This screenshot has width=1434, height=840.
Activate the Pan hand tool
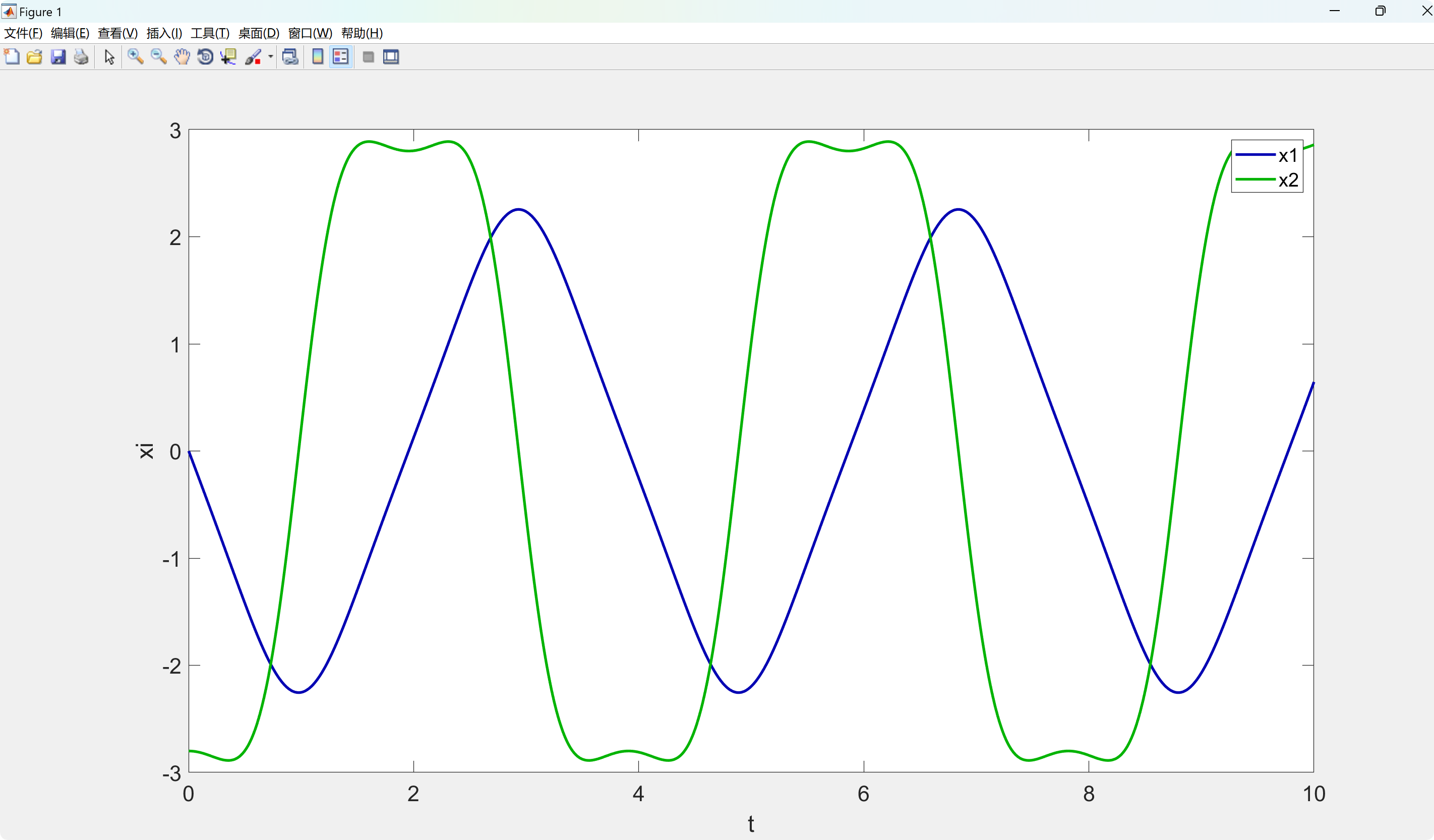tap(182, 57)
